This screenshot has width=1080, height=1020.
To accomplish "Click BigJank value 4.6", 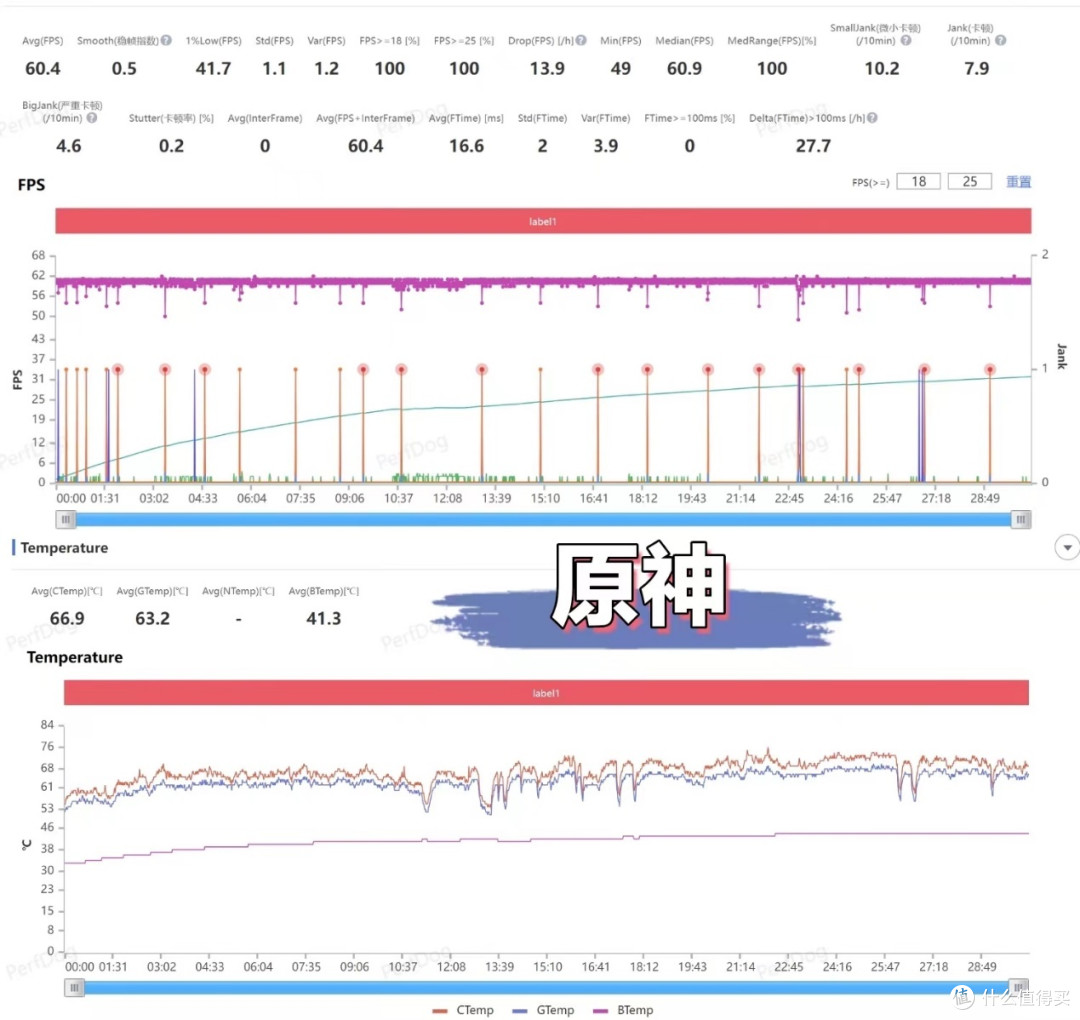I will point(69,146).
